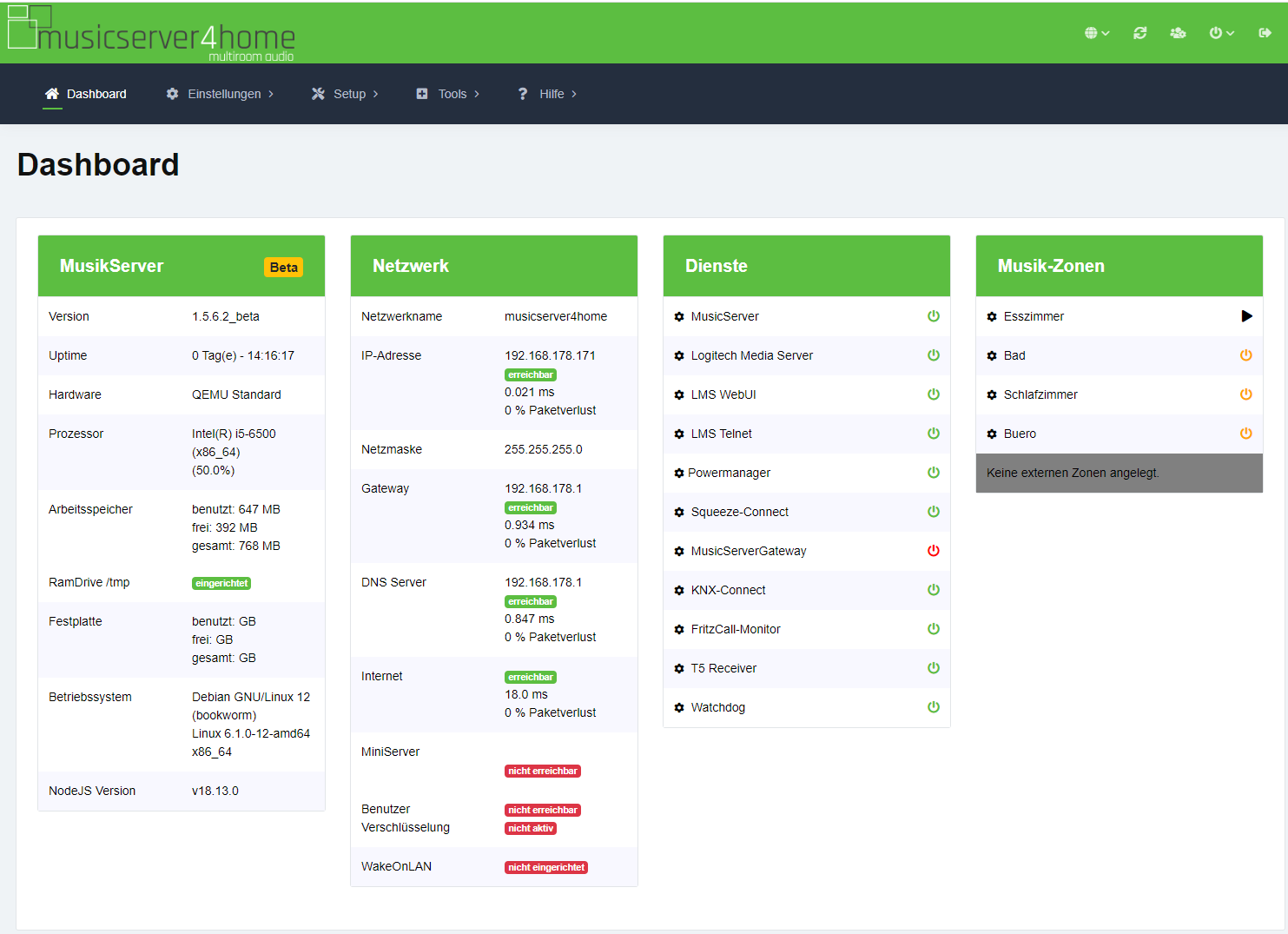Viewport: 1288px width, 934px height.
Task: Toggle power for FritzCall-Monitor service
Action: (934, 629)
